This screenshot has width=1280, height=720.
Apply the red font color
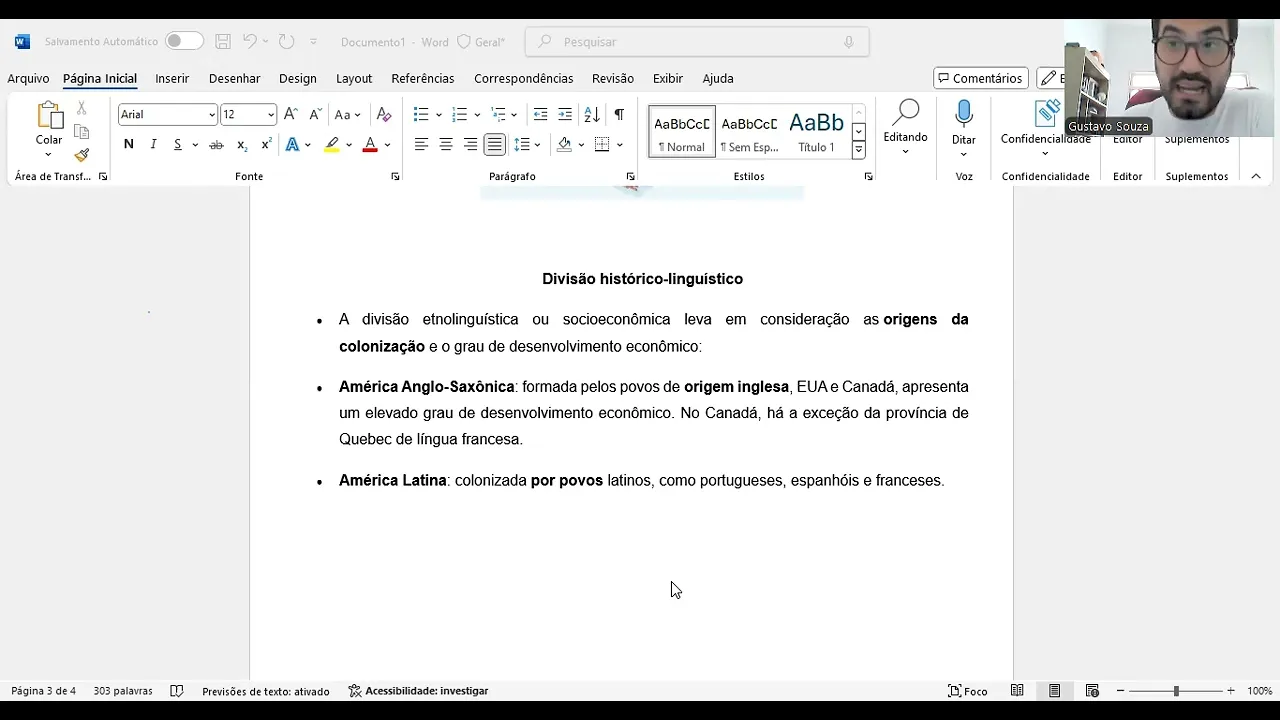(x=370, y=145)
